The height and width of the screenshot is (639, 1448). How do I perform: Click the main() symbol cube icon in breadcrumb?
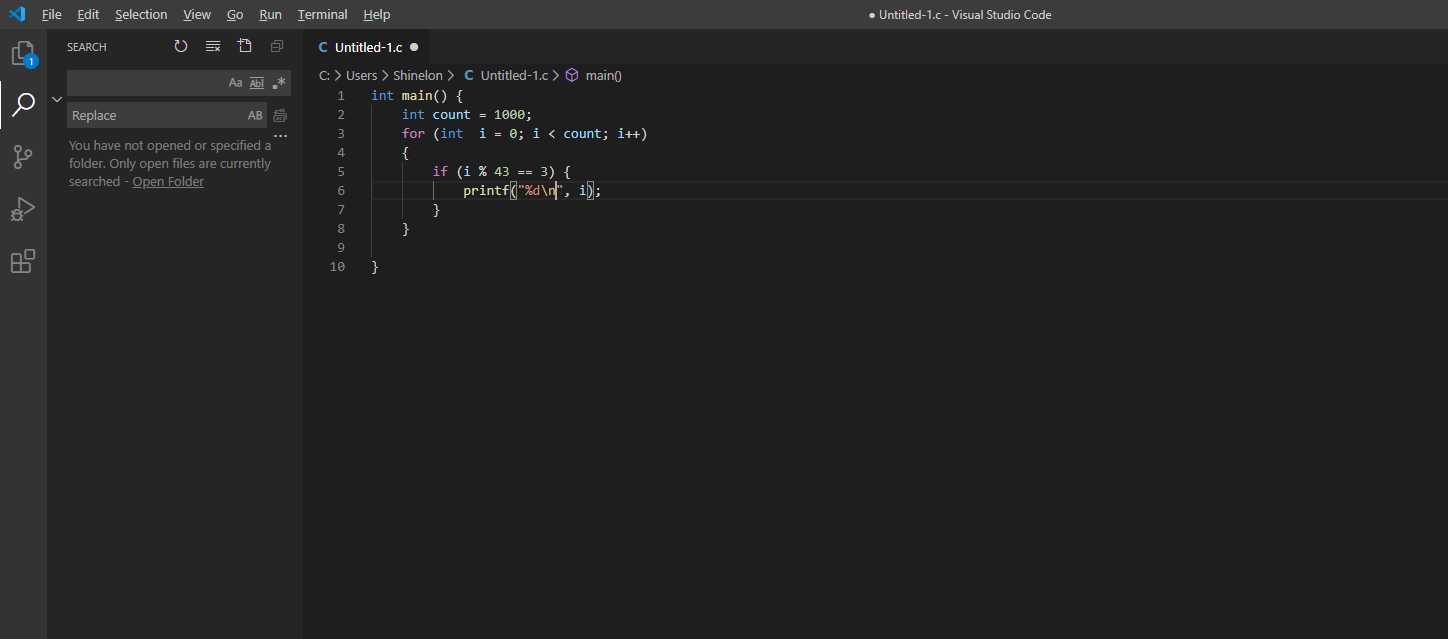(572, 75)
